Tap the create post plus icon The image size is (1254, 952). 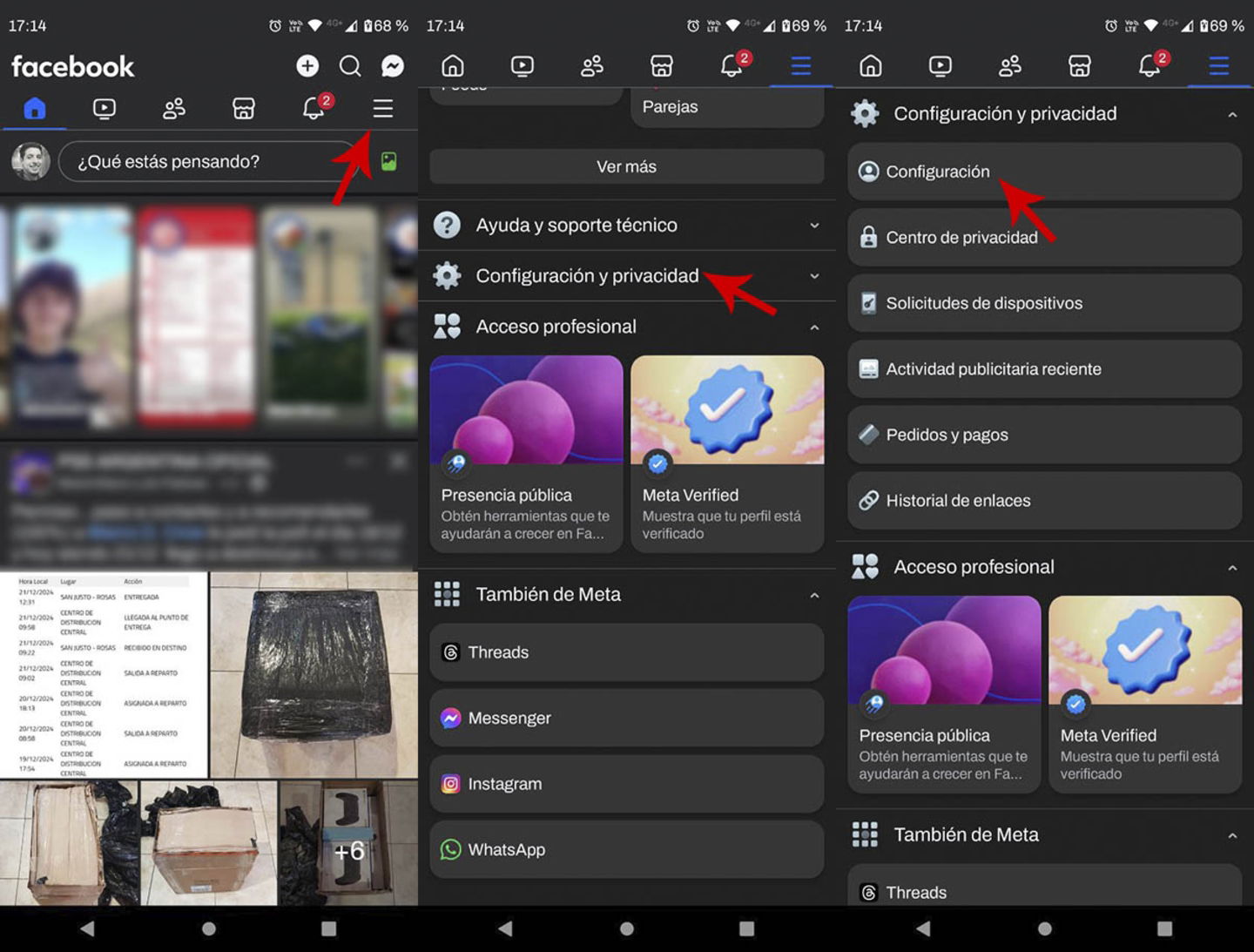(x=307, y=66)
